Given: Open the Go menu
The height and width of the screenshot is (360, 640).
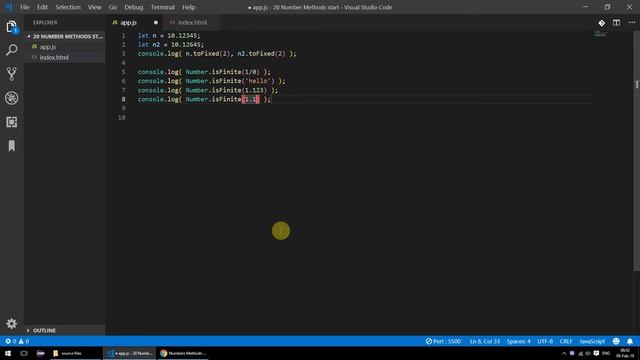Looking at the screenshot, I should pyautogui.click(x=113, y=7).
